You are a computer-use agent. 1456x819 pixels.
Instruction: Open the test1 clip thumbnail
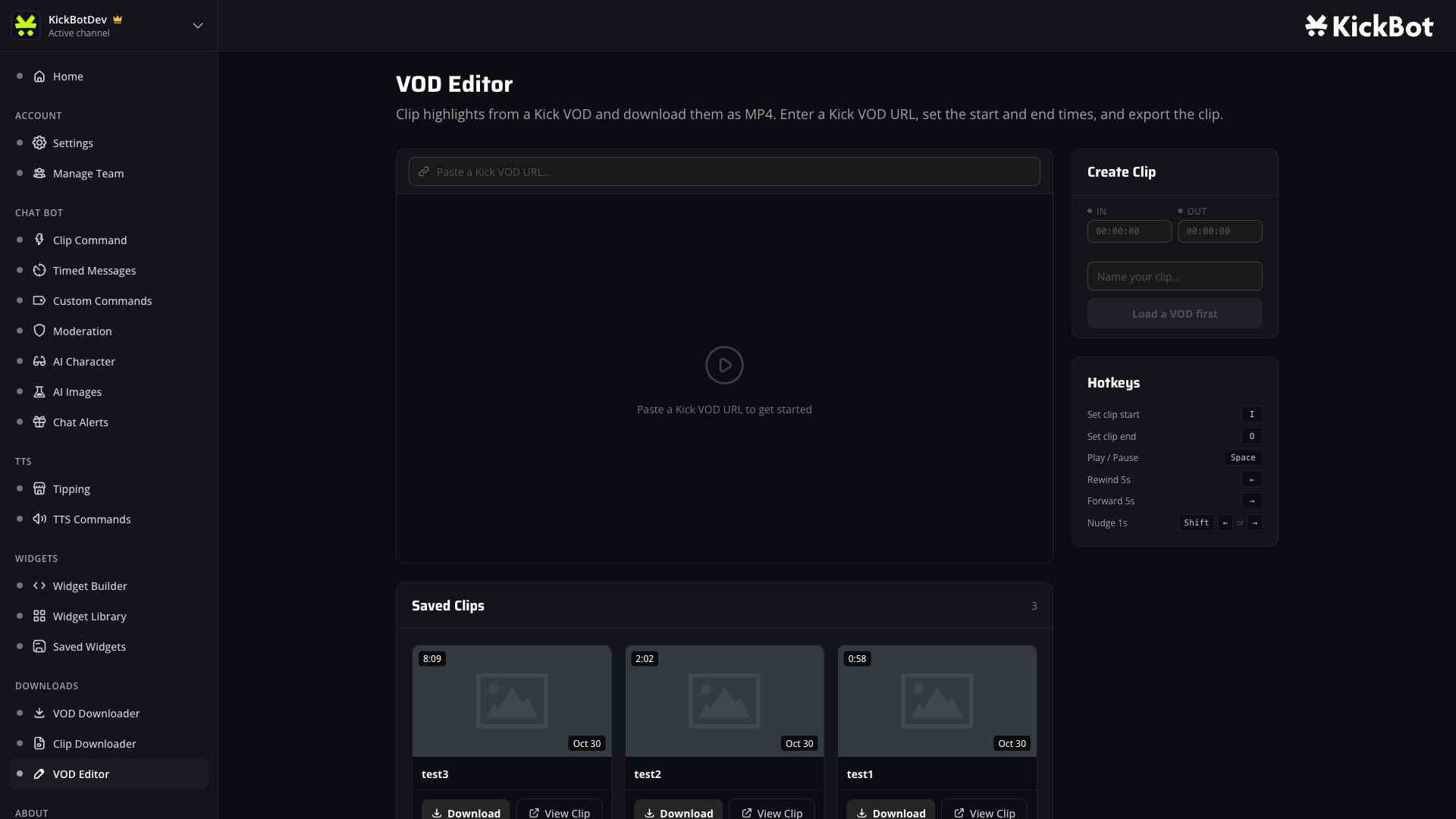click(937, 701)
